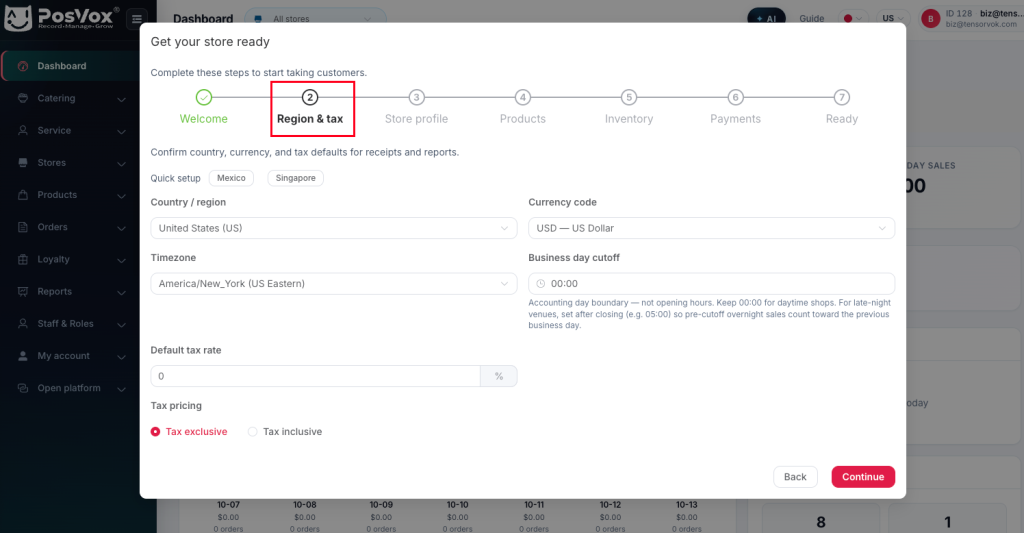Expand the Stores menu chevron
This screenshot has height=533, width=1024.
click(x=121, y=163)
